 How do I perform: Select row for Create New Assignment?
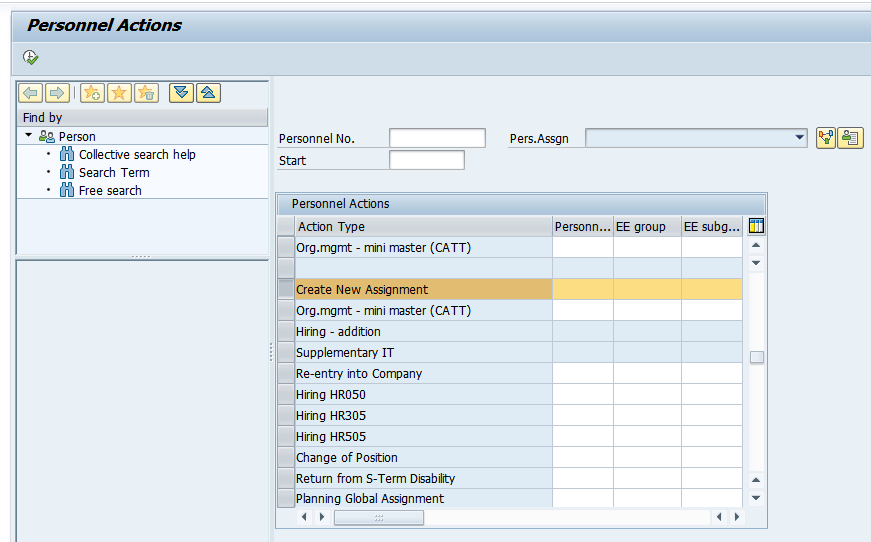click(285, 290)
